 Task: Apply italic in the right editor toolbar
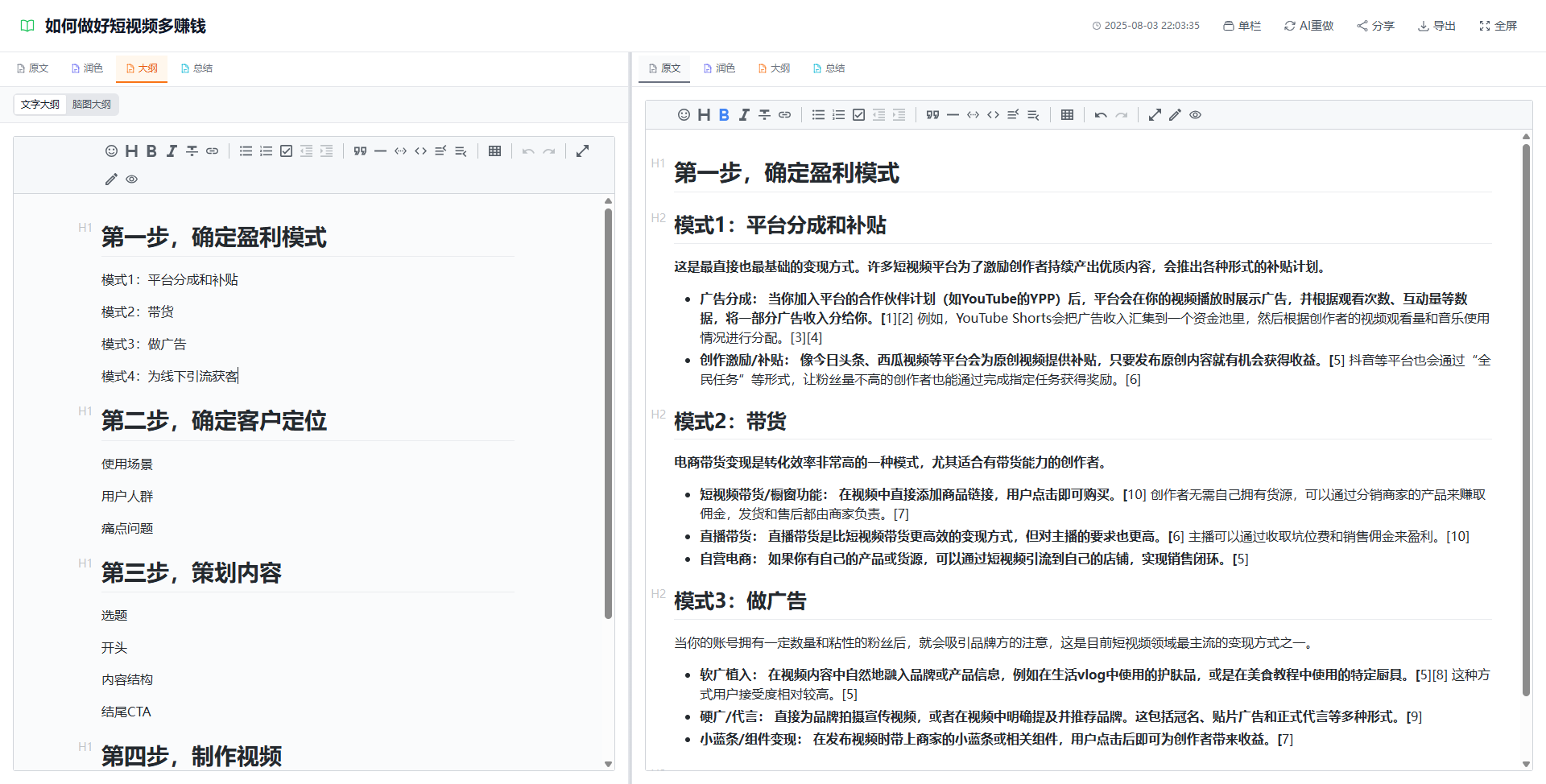coord(744,115)
